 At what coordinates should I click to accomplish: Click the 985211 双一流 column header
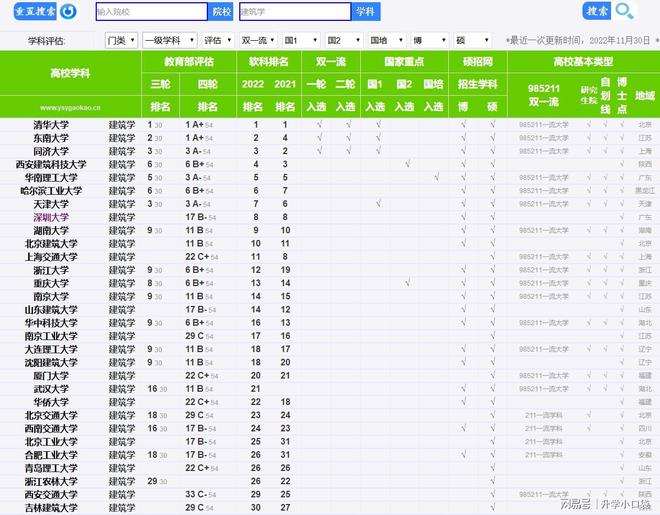pos(543,96)
